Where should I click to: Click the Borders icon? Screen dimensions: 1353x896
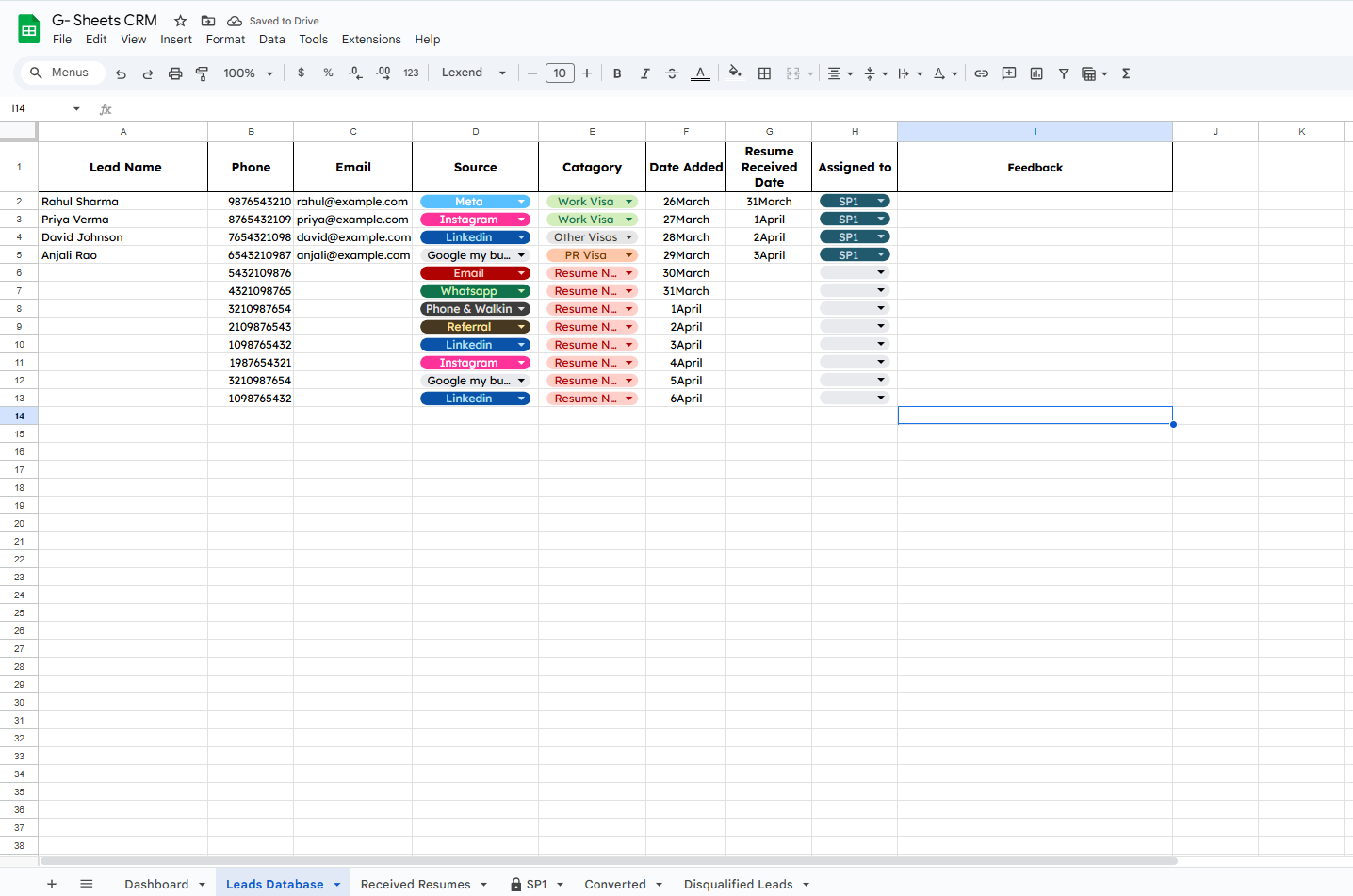[x=764, y=73]
